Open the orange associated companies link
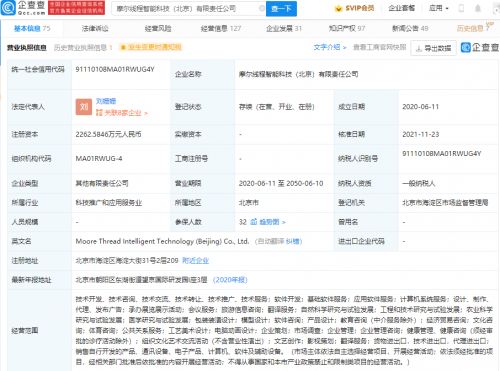 (x=122, y=113)
